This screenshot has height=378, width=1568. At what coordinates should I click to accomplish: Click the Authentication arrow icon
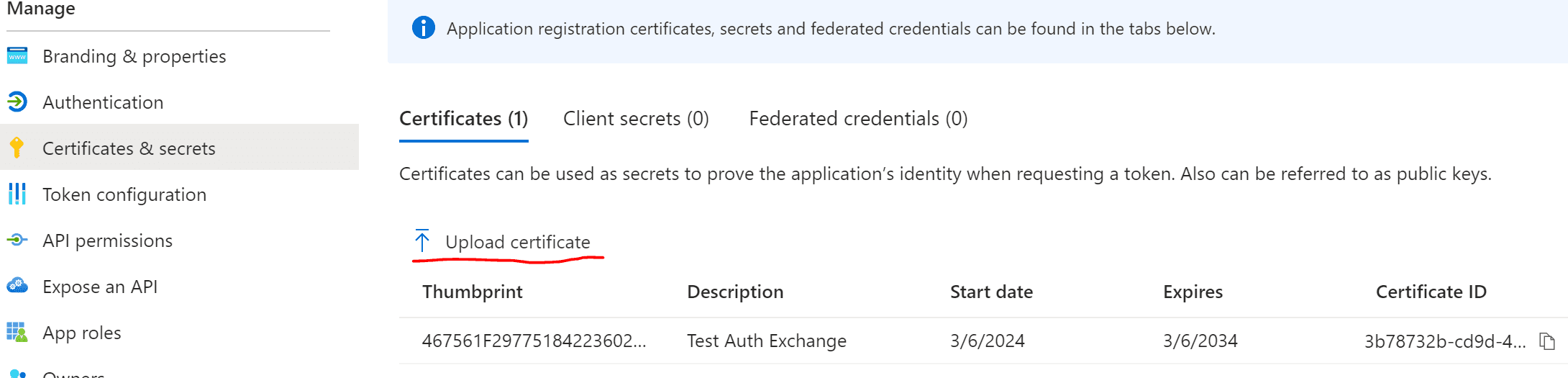[x=17, y=102]
